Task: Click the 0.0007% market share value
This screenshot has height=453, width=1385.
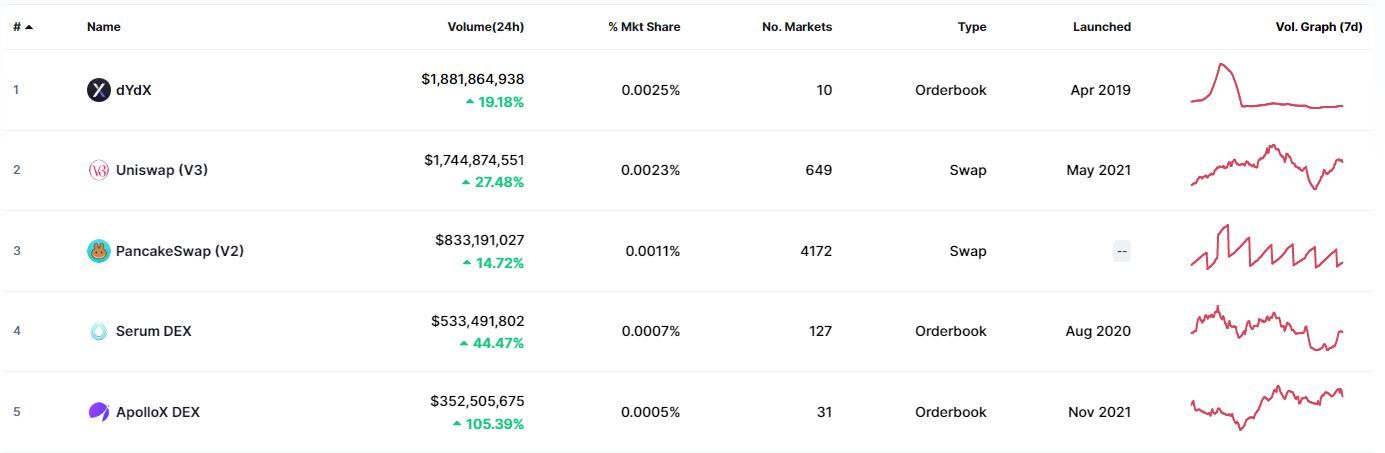Action: (651, 331)
